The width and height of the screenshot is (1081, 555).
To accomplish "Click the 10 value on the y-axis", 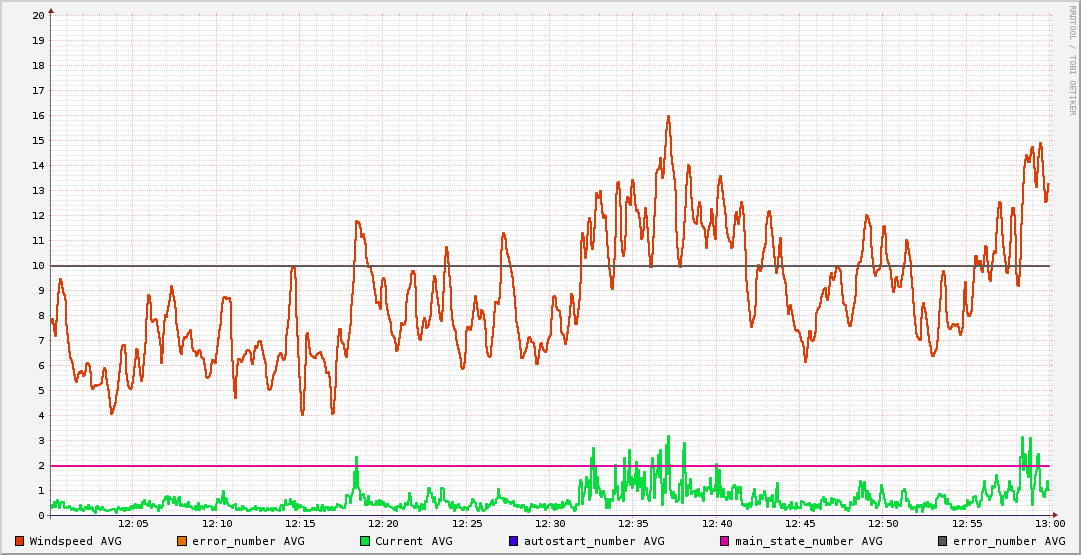I will 38,266.
